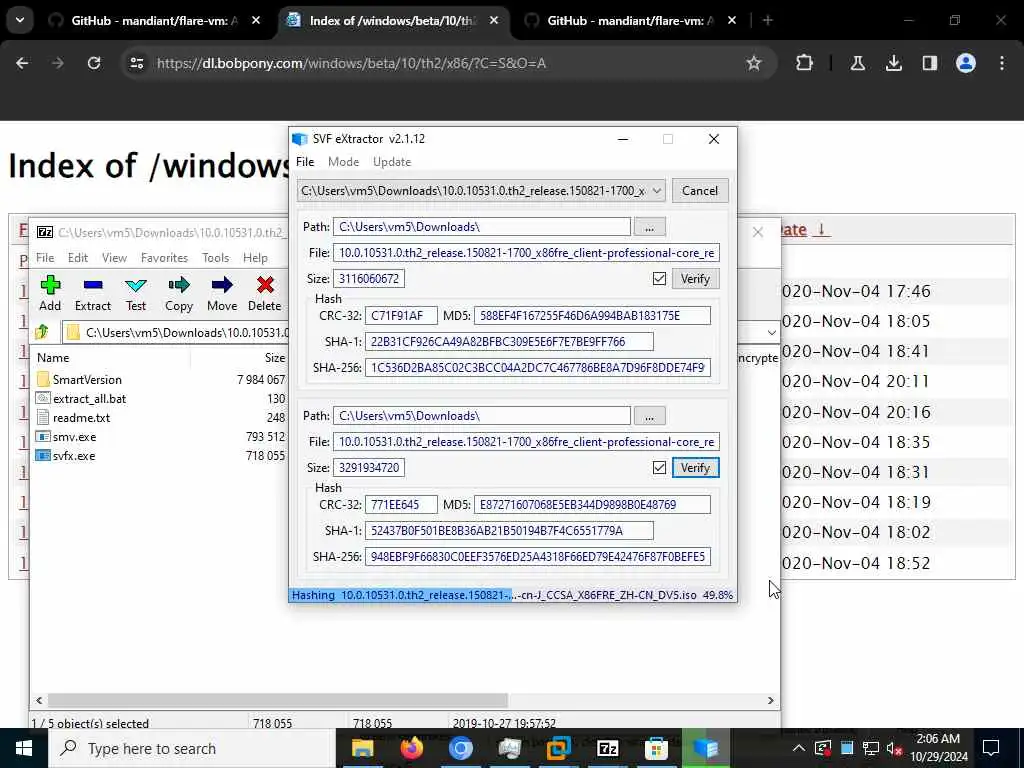Viewport: 1024px width, 768px height.
Task: Expand the SVF file path dropdown
Action: [656, 191]
